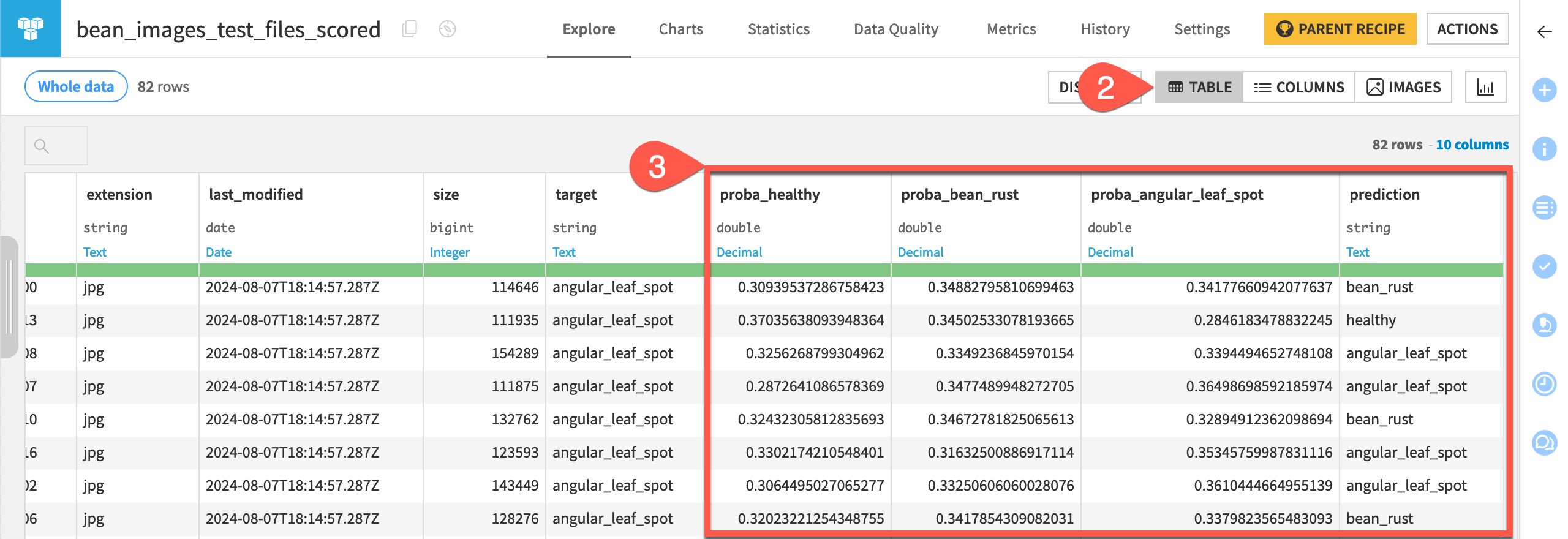
Task: Click the Text meaning under extension
Action: [x=95, y=252]
